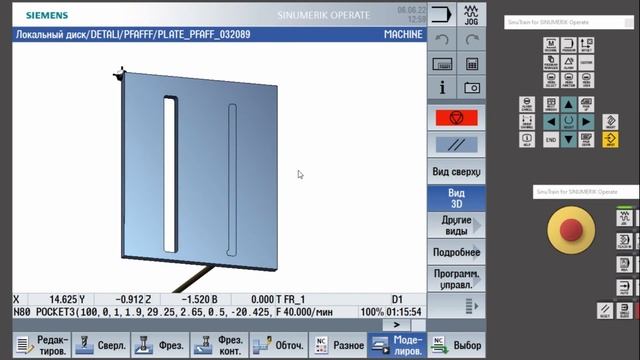Click the program path 'PLATE_PFAFF_032089' header
This screenshot has height=360, width=640.
[204, 34]
